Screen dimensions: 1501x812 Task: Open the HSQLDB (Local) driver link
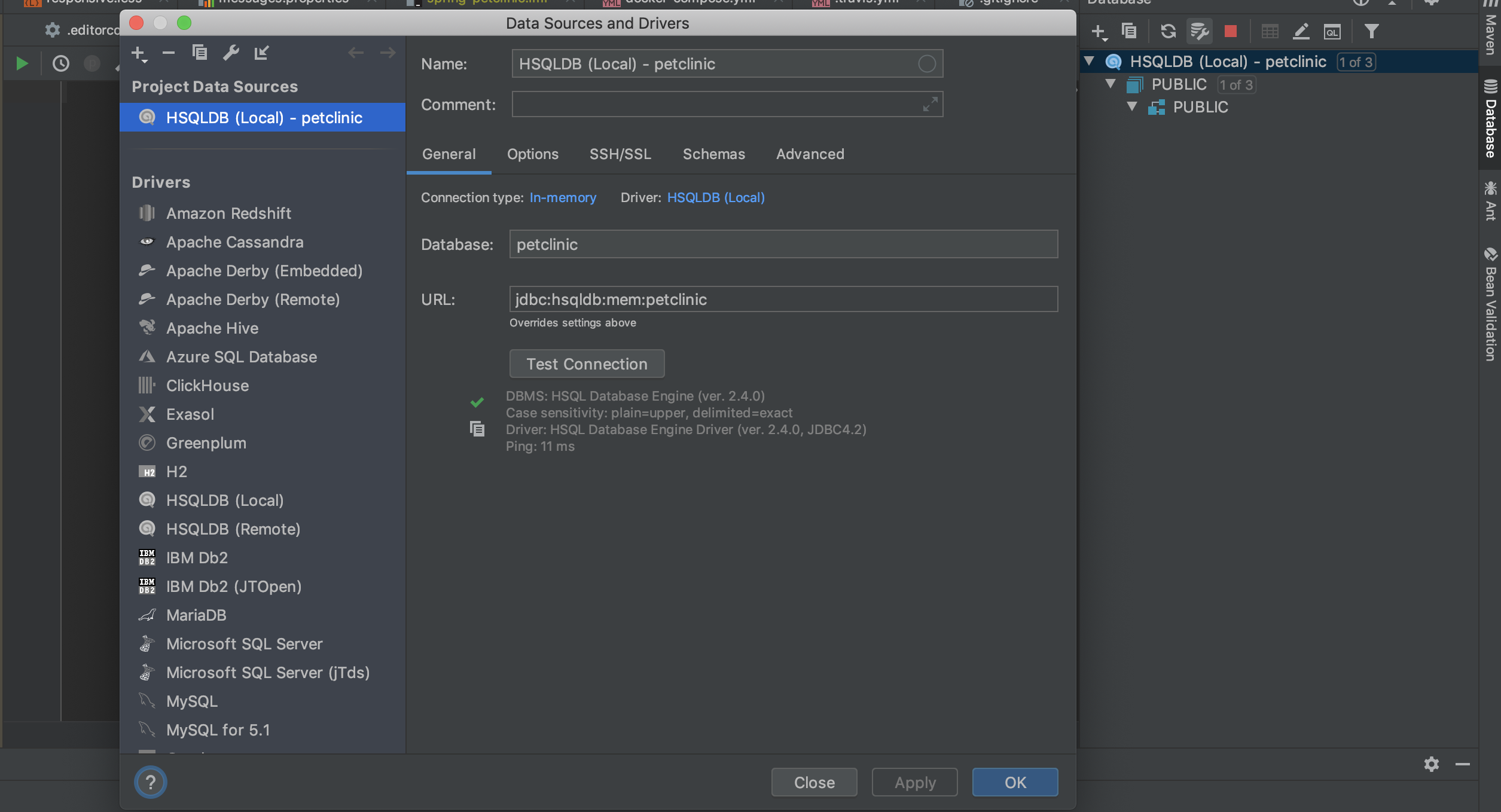pos(715,197)
